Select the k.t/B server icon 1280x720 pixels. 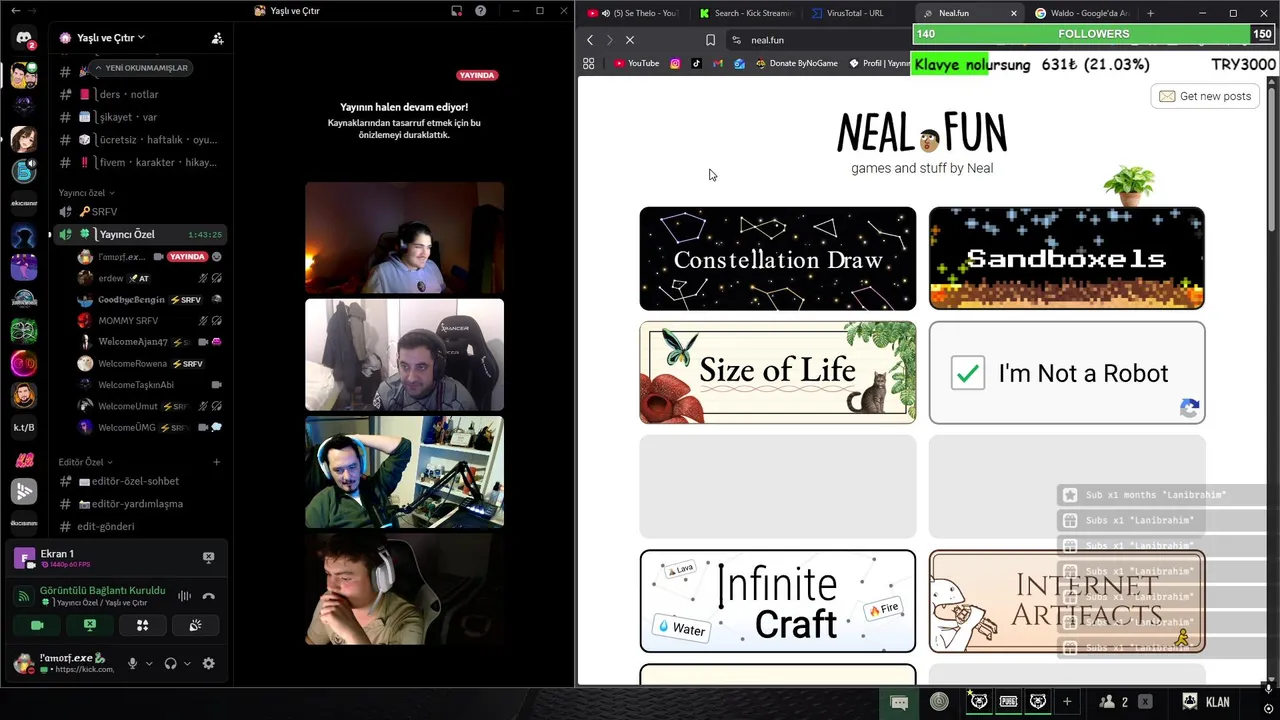coord(24,428)
